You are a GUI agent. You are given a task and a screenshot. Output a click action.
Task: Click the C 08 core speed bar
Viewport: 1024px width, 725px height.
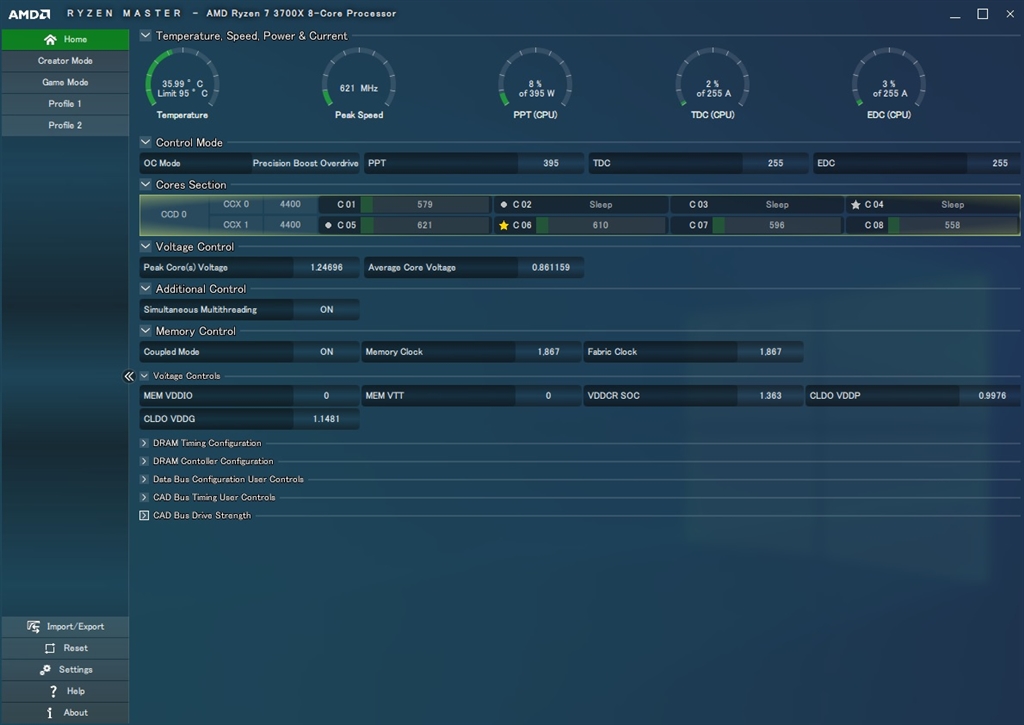(952, 225)
